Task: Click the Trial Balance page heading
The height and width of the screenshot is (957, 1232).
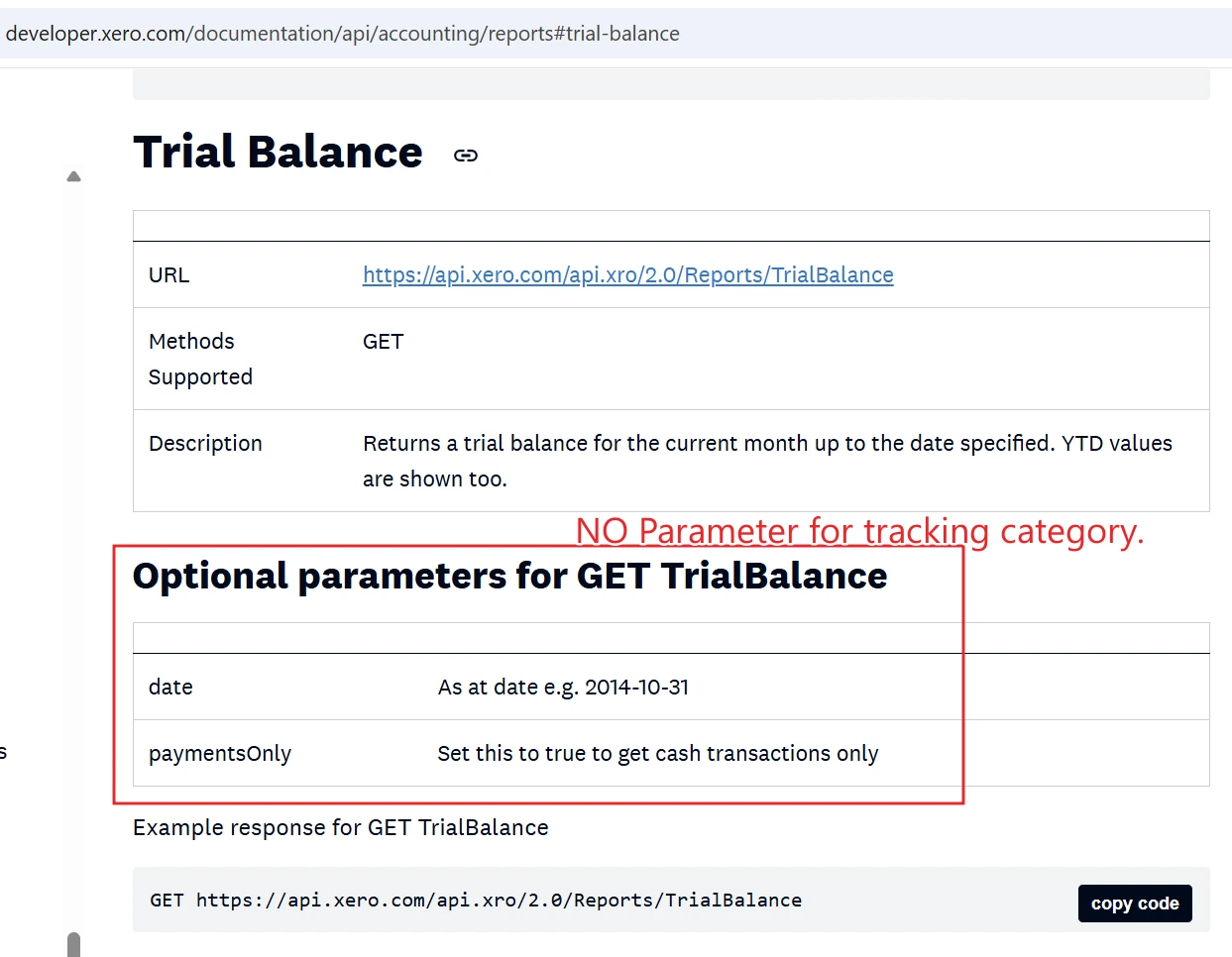Action: coord(278,153)
